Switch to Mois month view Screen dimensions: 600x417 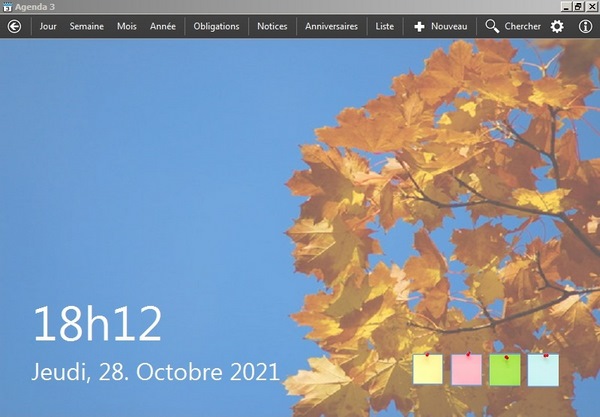(x=127, y=26)
